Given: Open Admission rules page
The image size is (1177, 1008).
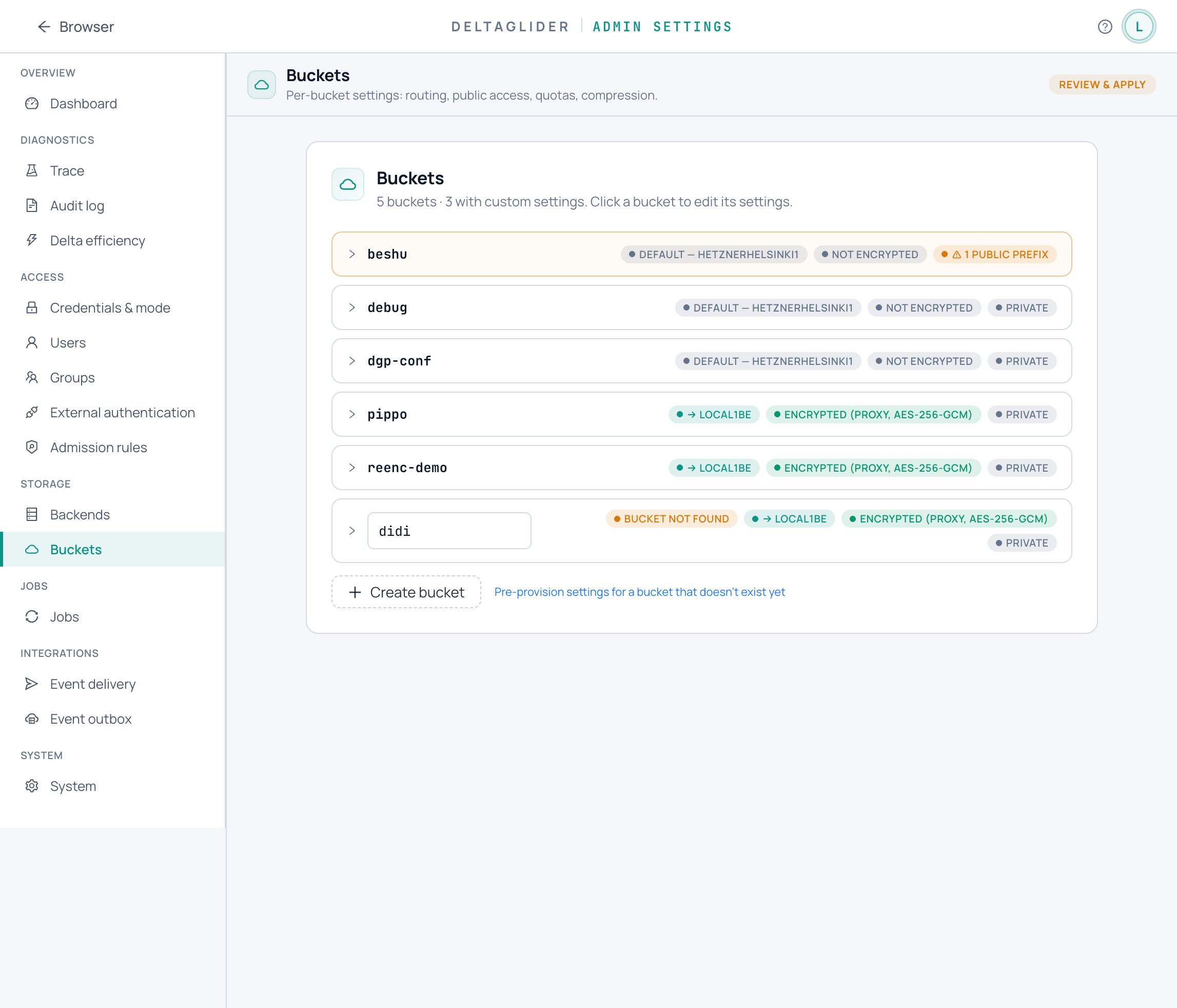Looking at the screenshot, I should 112,447.
